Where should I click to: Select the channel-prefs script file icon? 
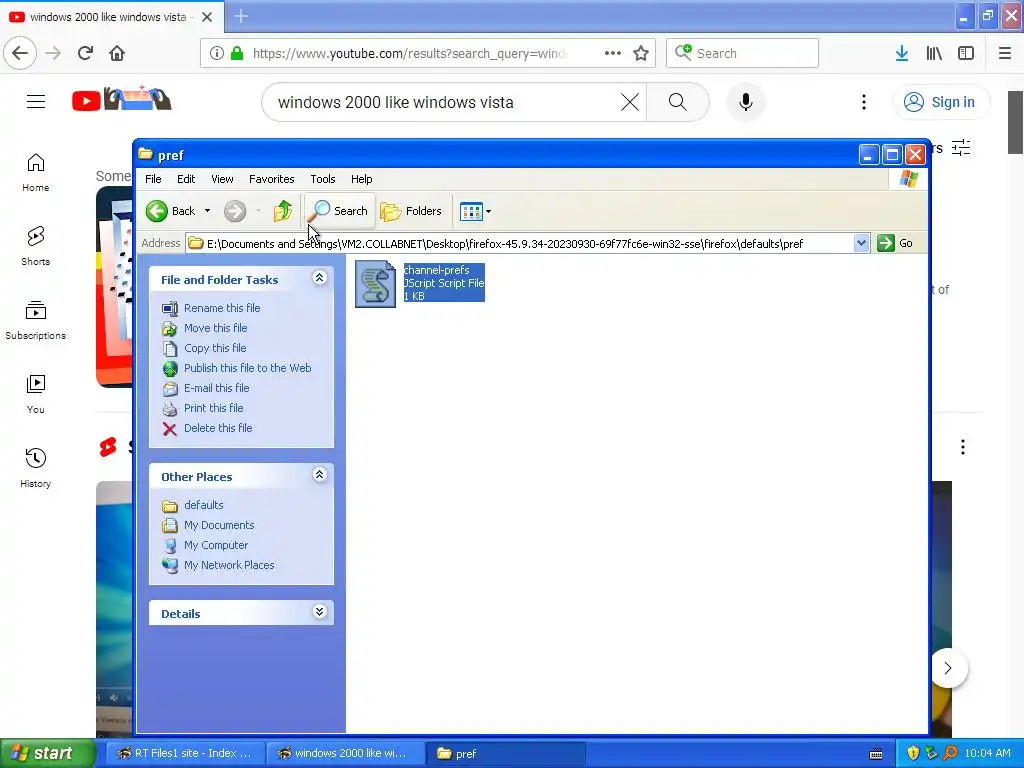point(376,283)
